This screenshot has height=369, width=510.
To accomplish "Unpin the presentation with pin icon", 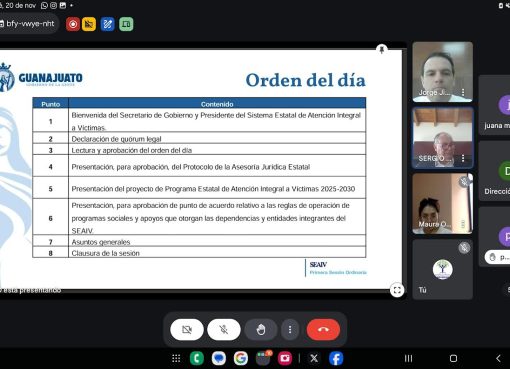I will tap(382, 49).
